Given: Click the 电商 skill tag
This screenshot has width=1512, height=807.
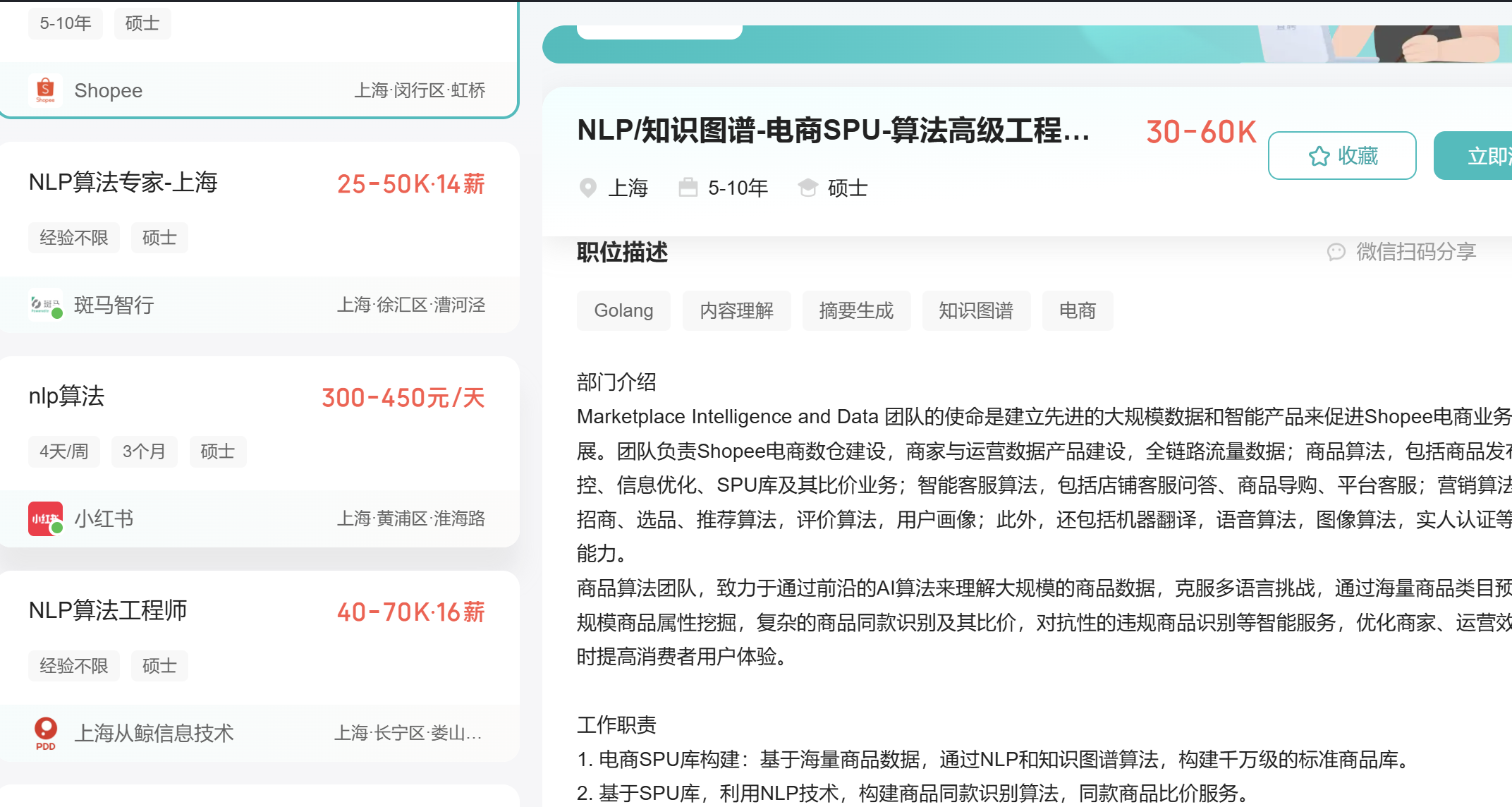Looking at the screenshot, I should tap(1077, 310).
